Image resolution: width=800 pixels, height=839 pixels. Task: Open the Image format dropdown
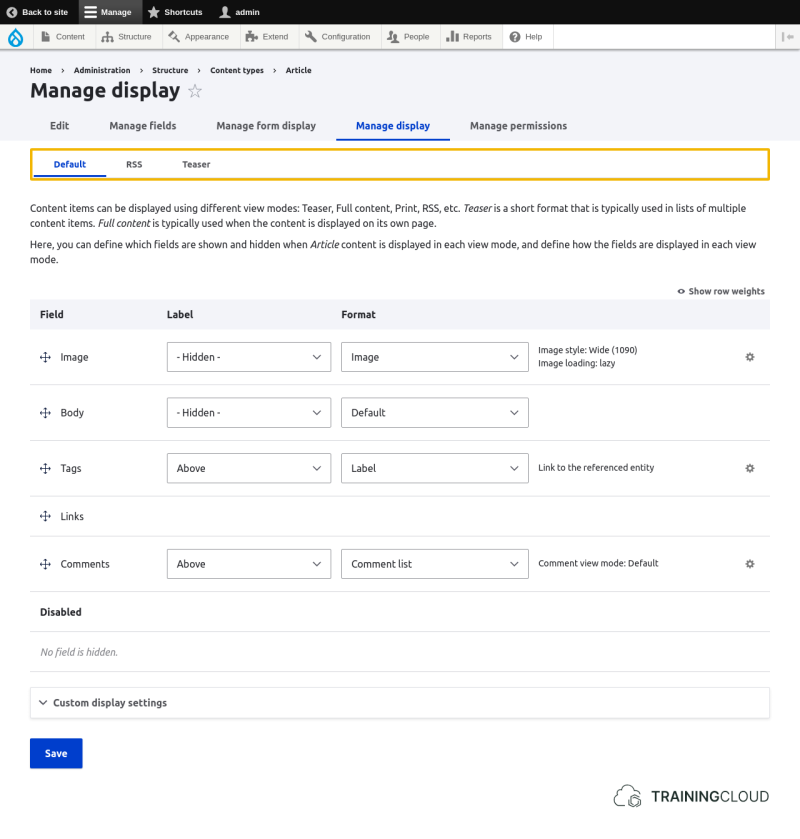(435, 357)
